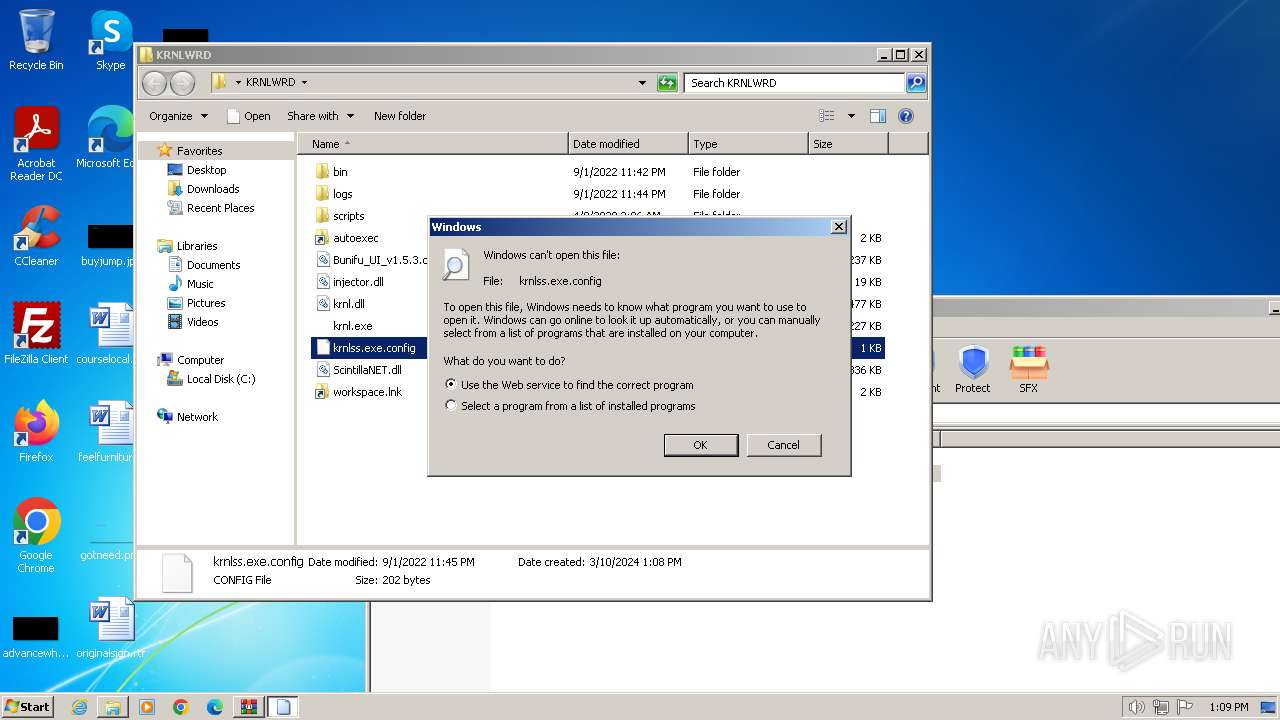Change the folder view layout icon
Image resolution: width=1280 pixels, height=720 pixels.
[827, 116]
